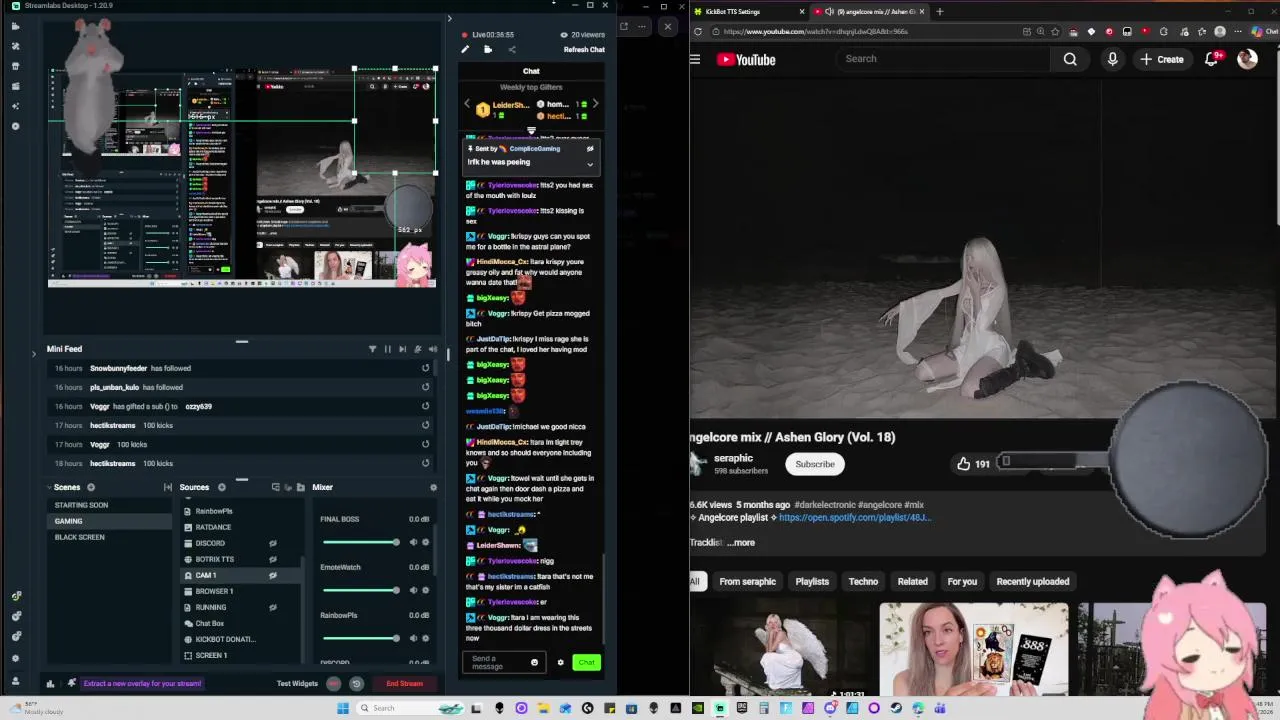
Task: Open FINAL BOSS audio settings gear
Action: click(426, 542)
